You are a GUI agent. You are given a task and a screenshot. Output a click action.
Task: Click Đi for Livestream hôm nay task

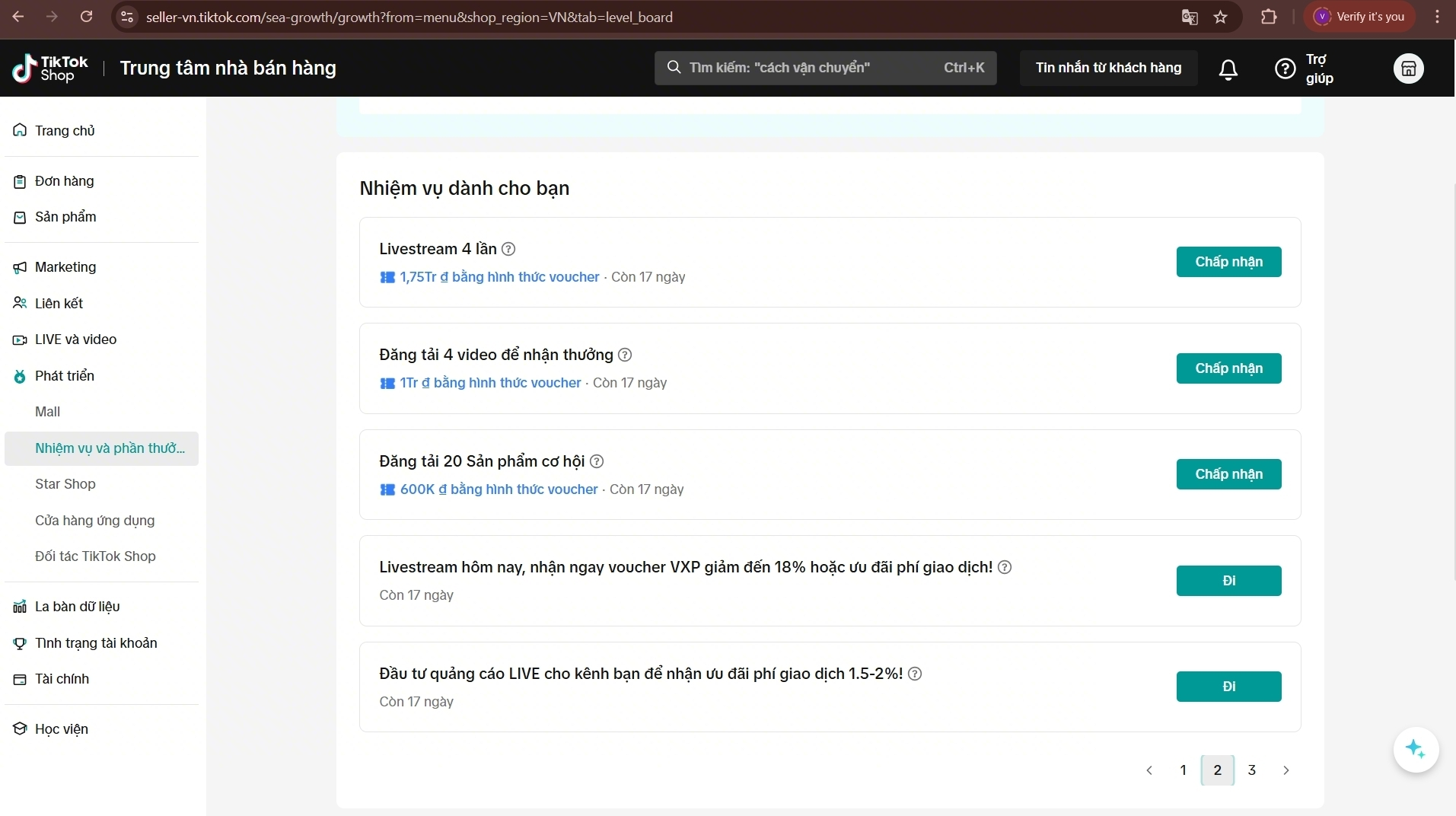coord(1228,581)
